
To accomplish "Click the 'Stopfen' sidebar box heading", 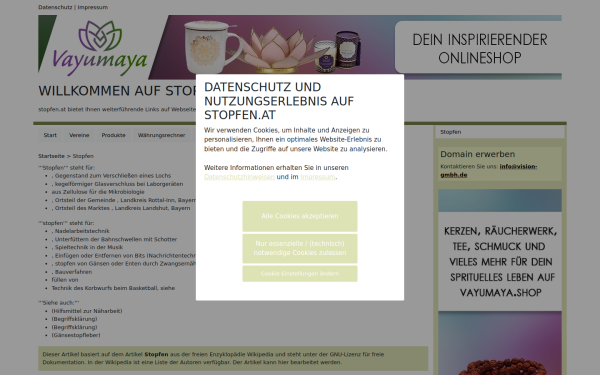I will point(450,132).
